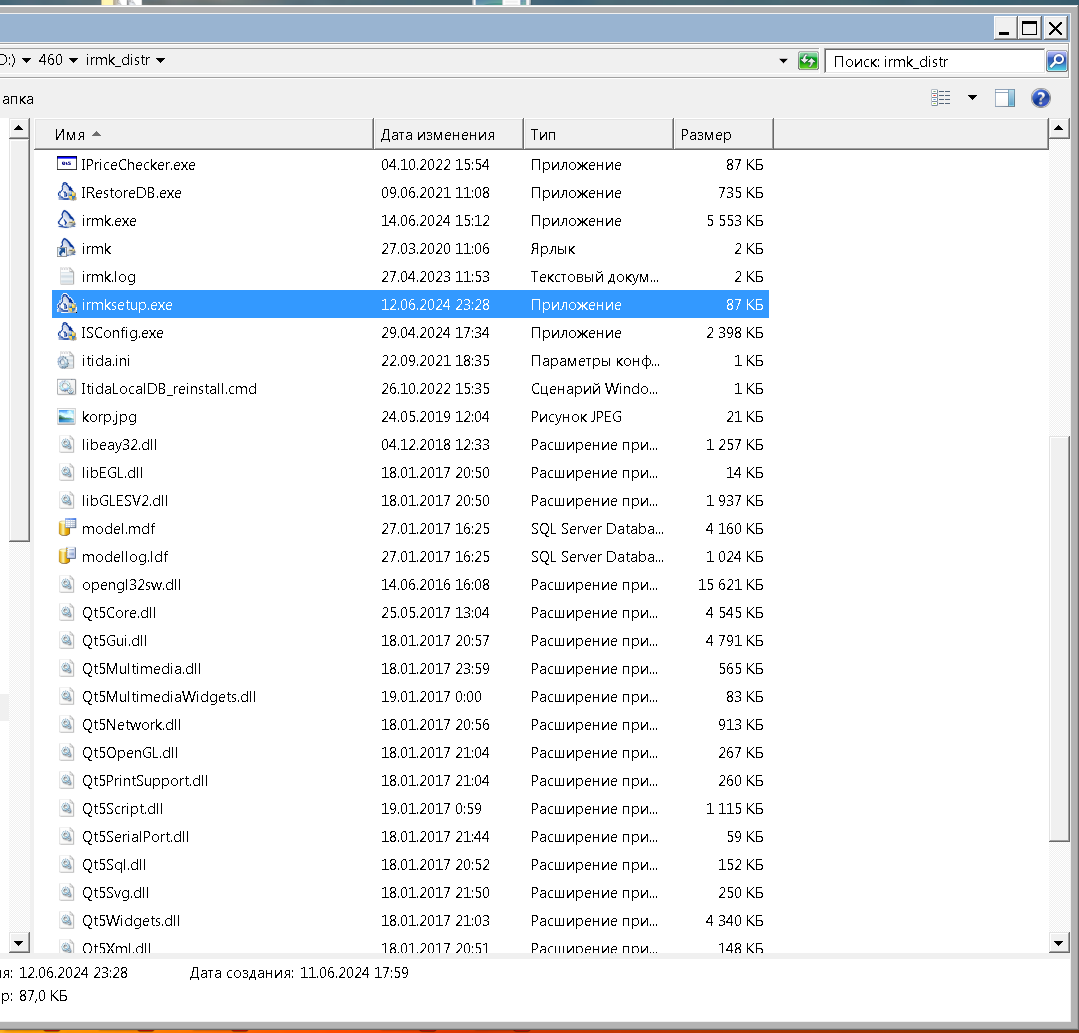Sort by the Имя column header
Screen dimensions: 1079x1033
coord(204,134)
